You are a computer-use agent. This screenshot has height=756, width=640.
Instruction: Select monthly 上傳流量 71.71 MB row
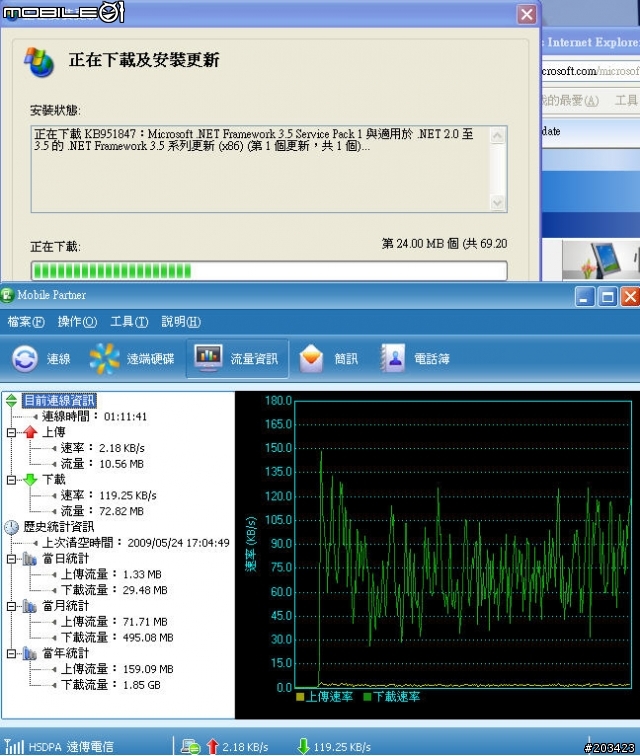click(x=114, y=622)
